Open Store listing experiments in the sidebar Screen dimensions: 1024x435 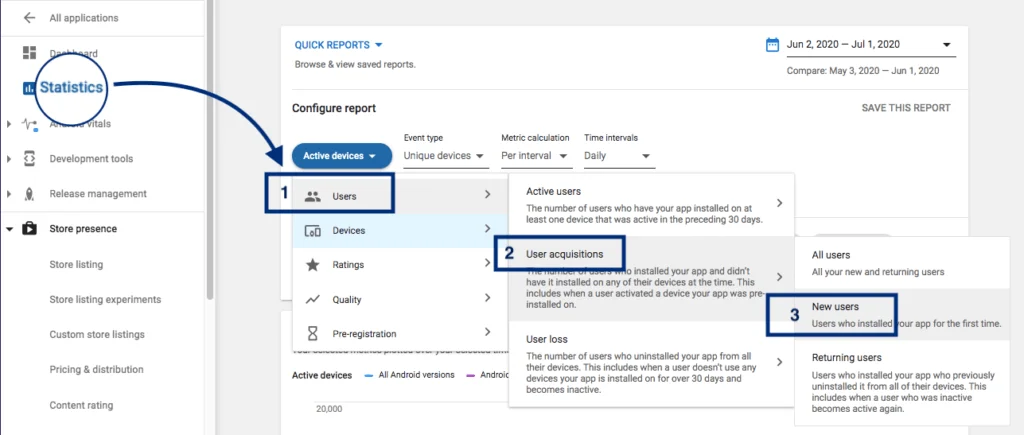tap(105, 299)
